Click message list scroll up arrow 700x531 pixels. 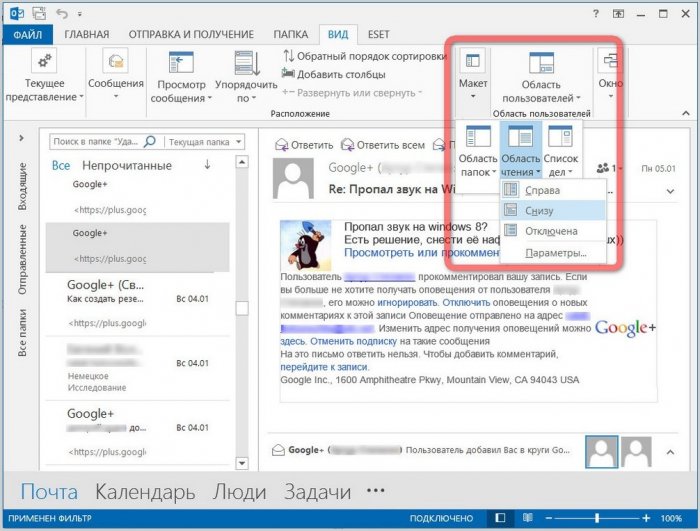point(242,162)
